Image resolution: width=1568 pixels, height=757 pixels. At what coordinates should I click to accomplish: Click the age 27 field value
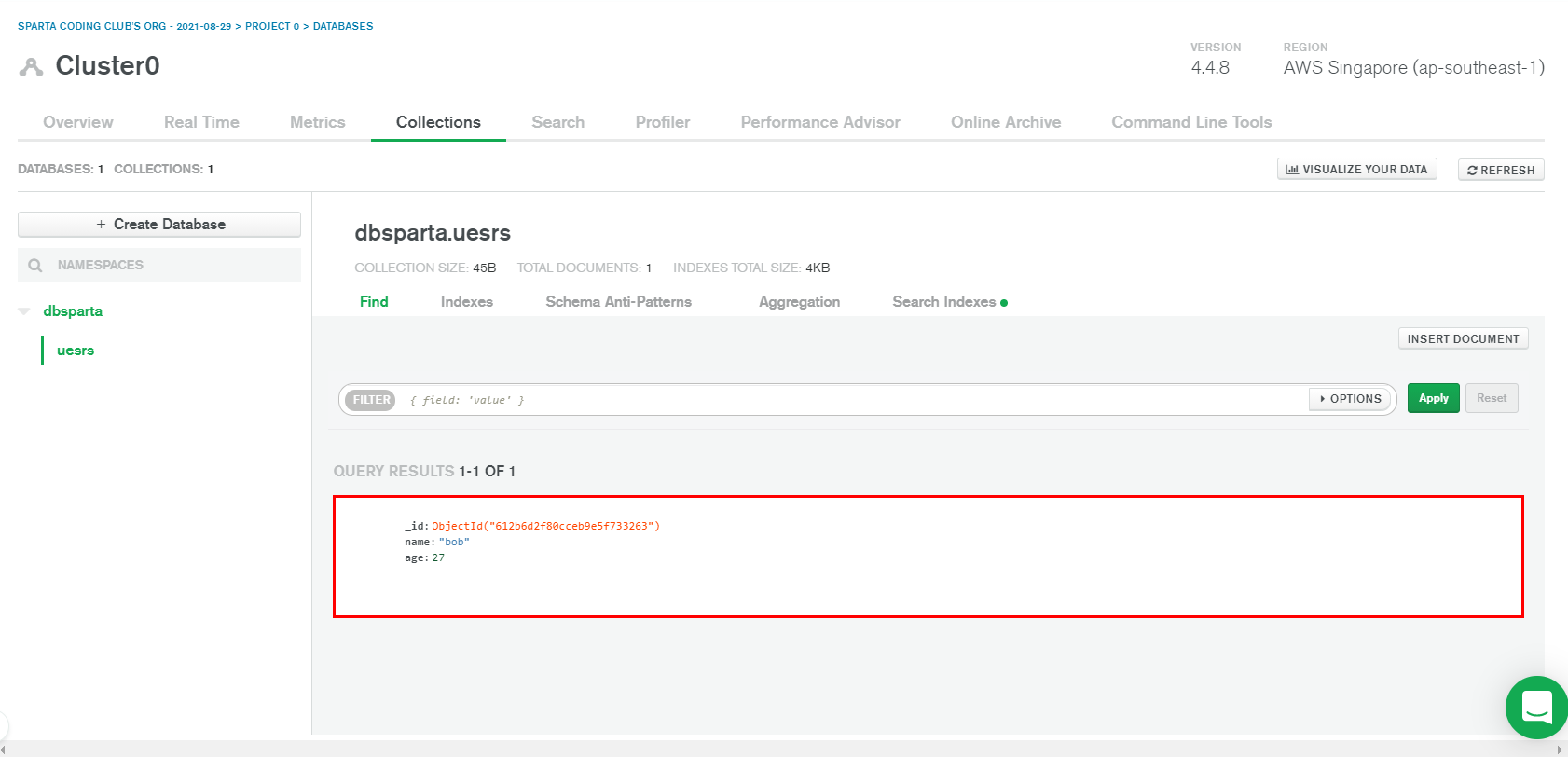click(438, 557)
